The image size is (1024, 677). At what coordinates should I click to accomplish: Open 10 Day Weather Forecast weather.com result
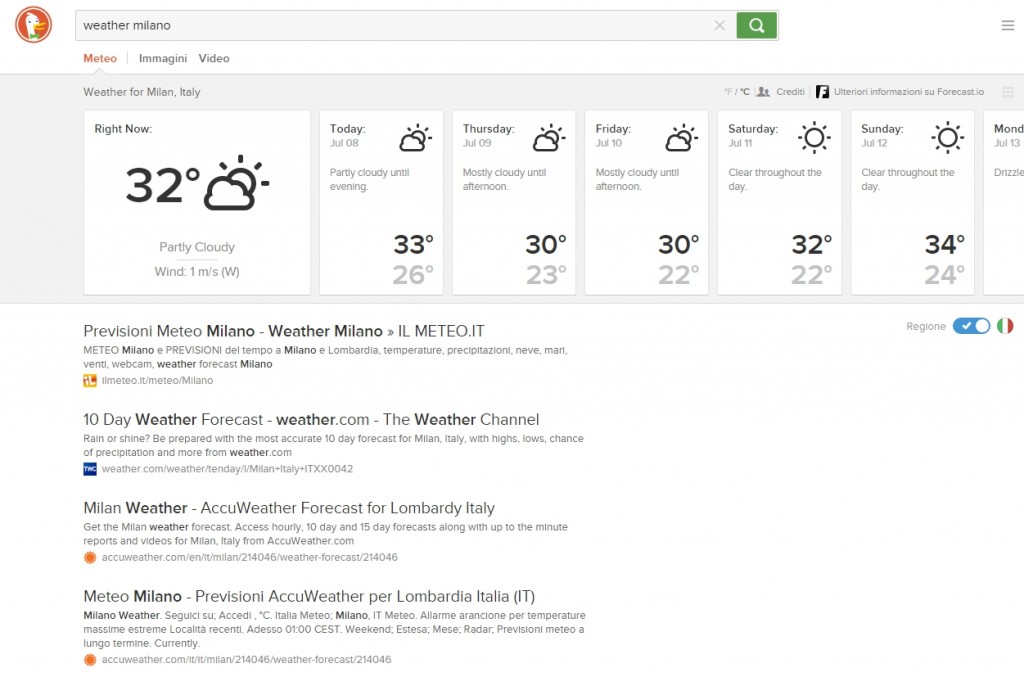coord(311,419)
